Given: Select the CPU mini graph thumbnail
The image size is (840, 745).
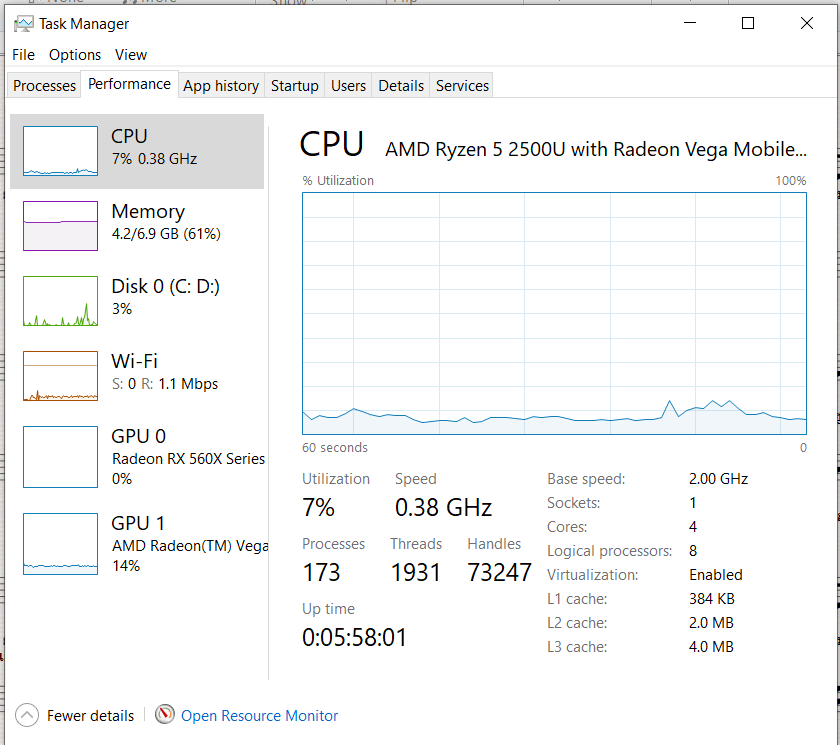Looking at the screenshot, I should pyautogui.click(x=61, y=151).
